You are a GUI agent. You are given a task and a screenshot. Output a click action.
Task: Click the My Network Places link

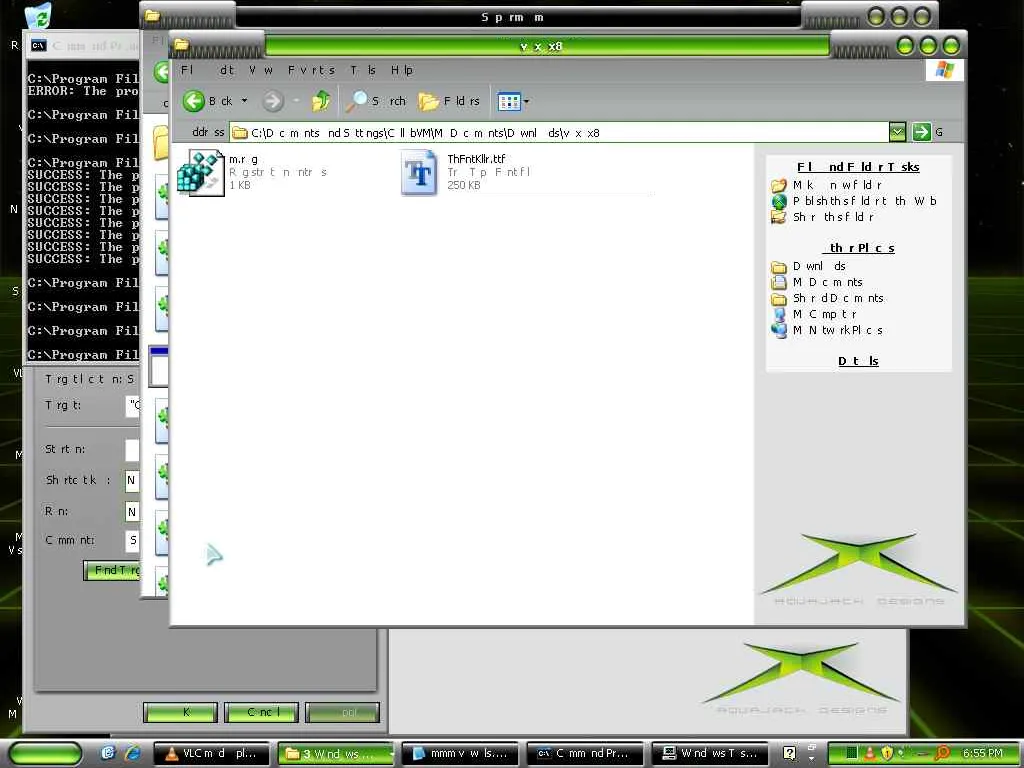pos(838,330)
